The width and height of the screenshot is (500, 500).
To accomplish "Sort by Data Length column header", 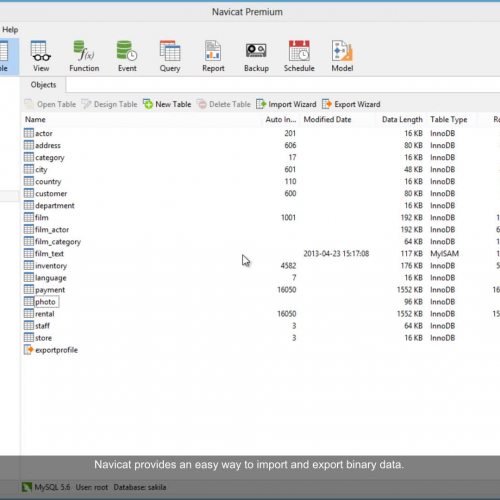I will (x=402, y=119).
